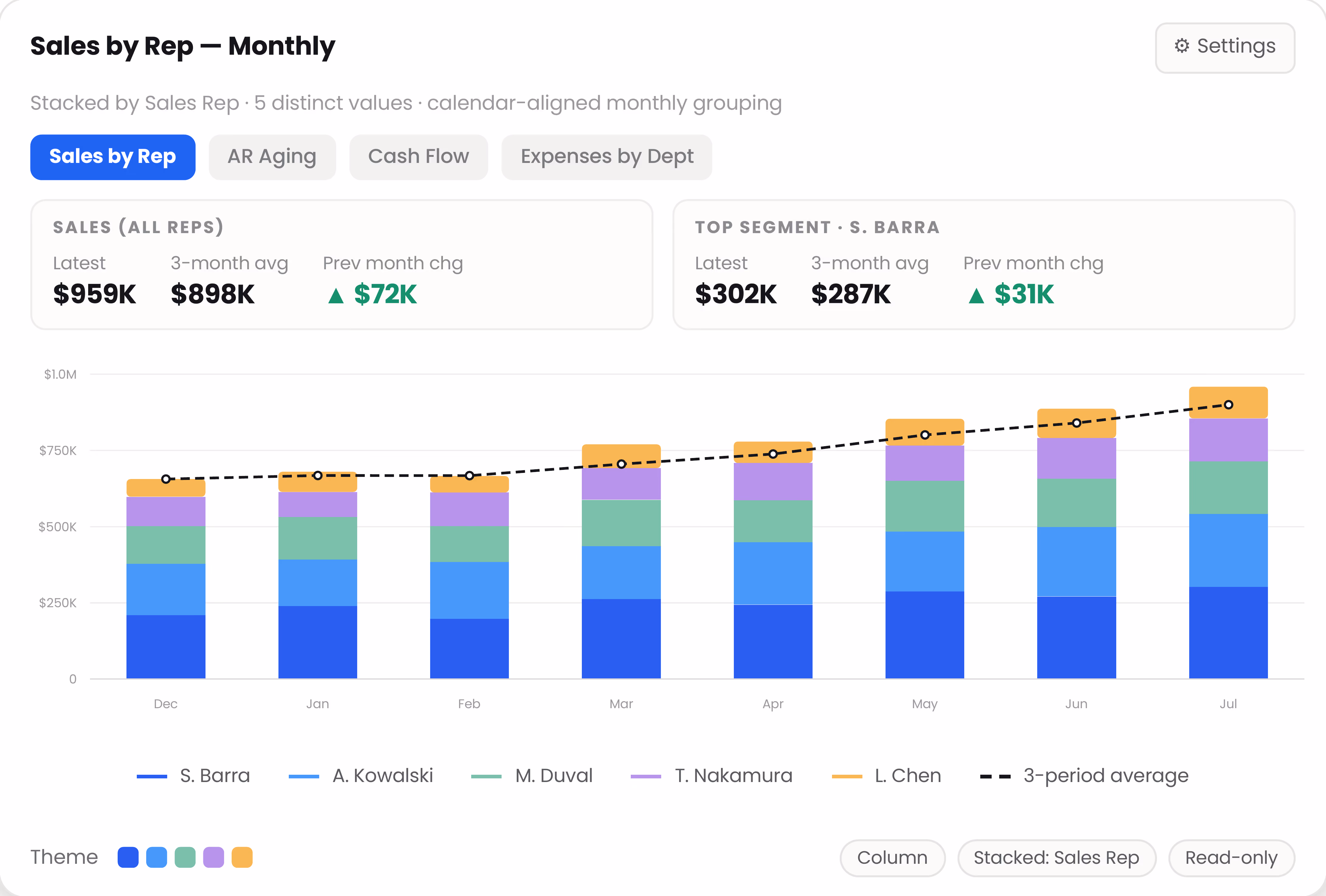Choose the light blue theme swatch
The image size is (1326, 896).
[x=156, y=857]
